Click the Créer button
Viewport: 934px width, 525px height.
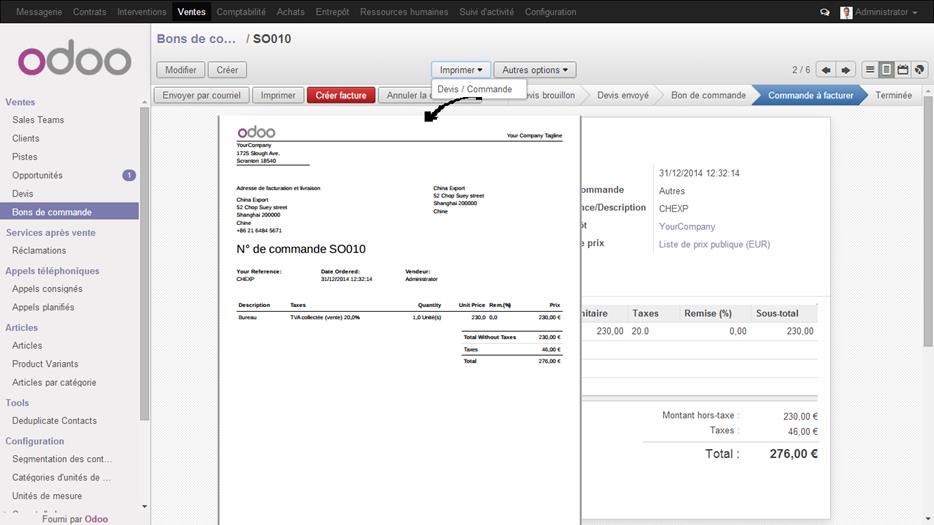click(227, 70)
